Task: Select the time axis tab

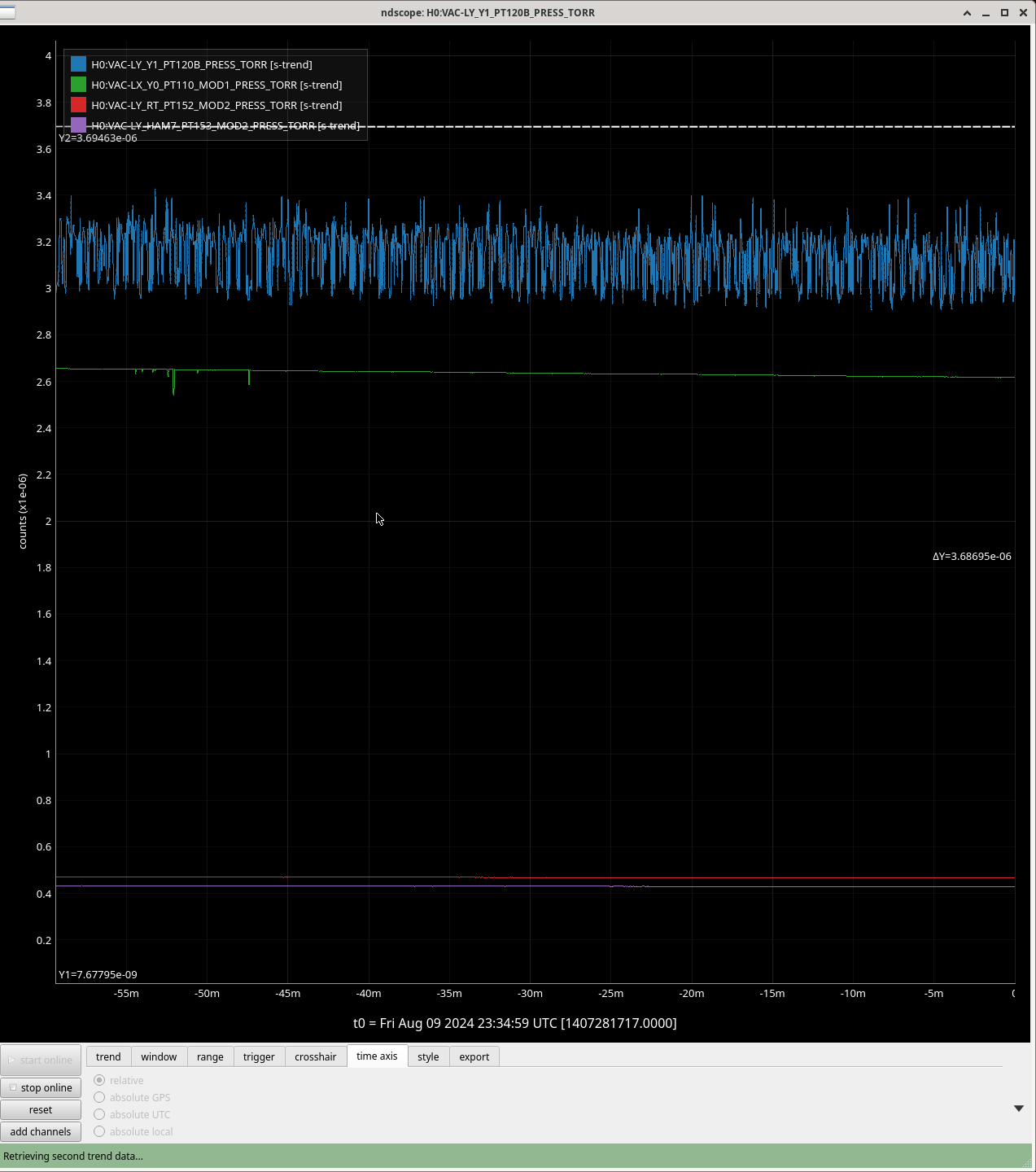Action: (x=377, y=1056)
